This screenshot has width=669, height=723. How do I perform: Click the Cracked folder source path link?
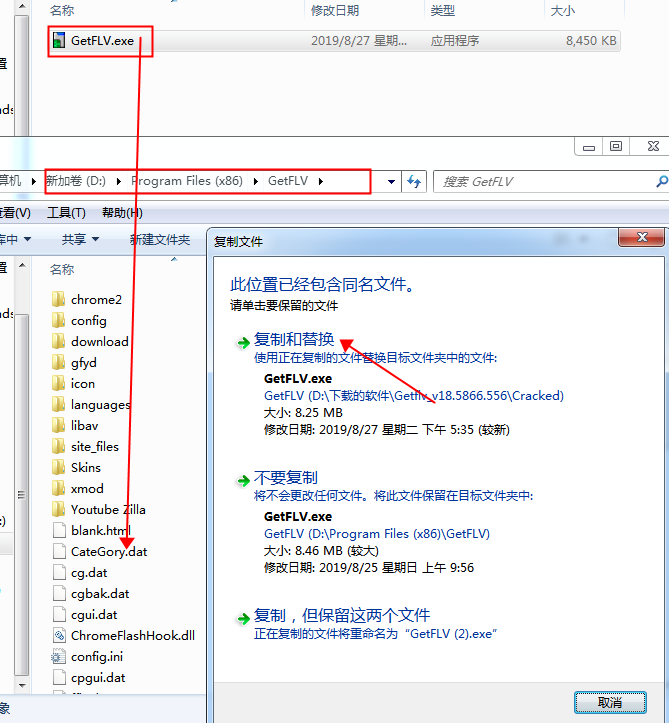[414, 396]
